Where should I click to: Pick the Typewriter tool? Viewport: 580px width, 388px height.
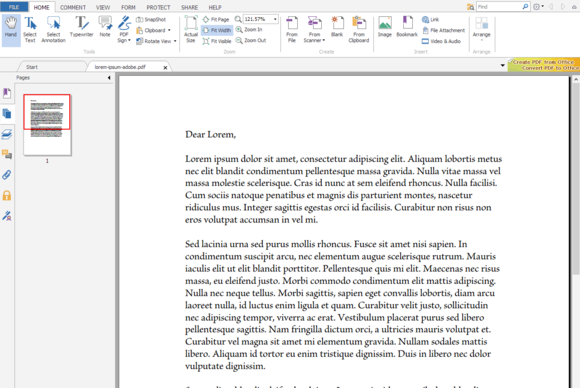coord(81,27)
